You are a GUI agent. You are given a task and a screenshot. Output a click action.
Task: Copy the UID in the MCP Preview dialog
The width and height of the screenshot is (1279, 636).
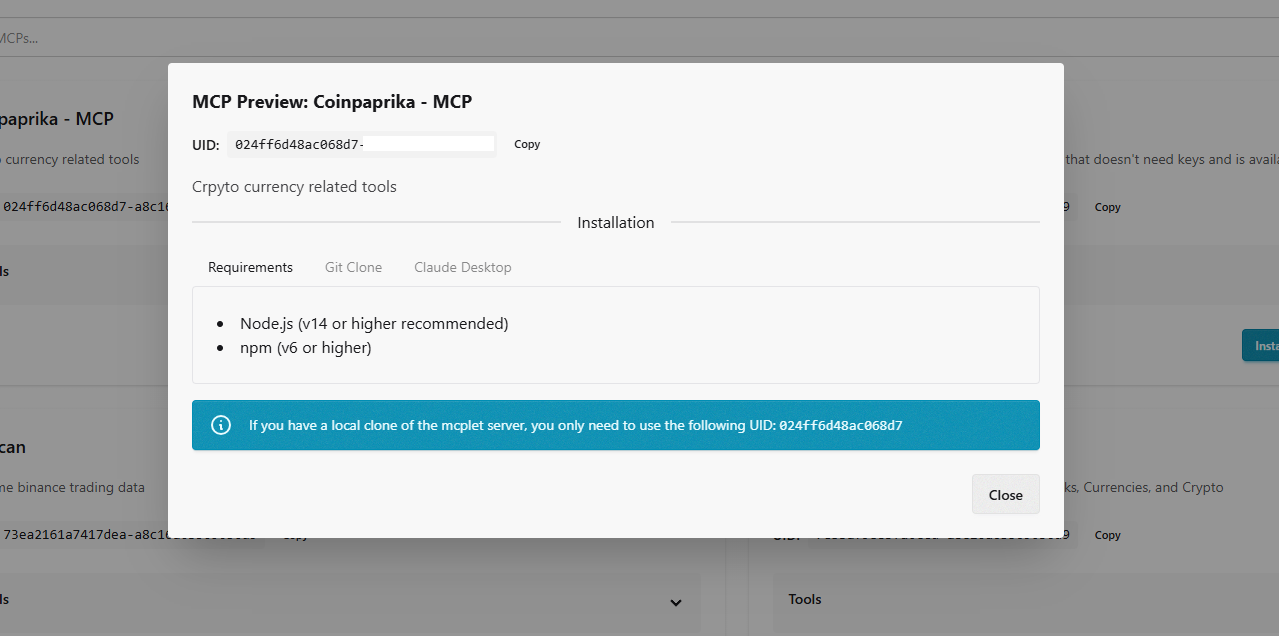[527, 144]
